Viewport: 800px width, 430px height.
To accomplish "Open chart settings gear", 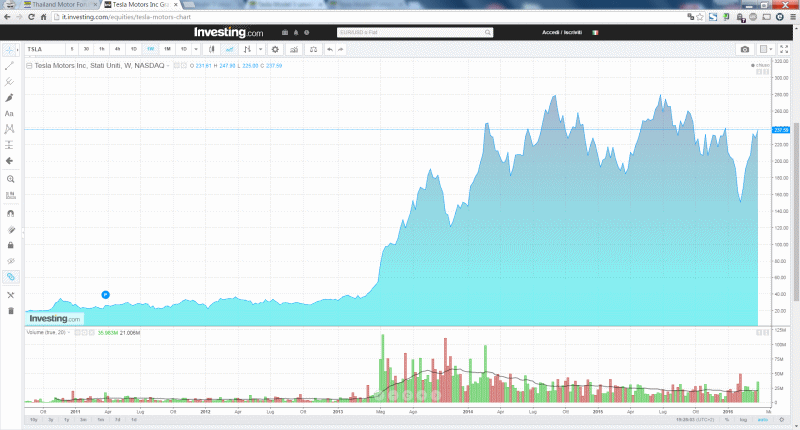I will [x=275, y=49].
